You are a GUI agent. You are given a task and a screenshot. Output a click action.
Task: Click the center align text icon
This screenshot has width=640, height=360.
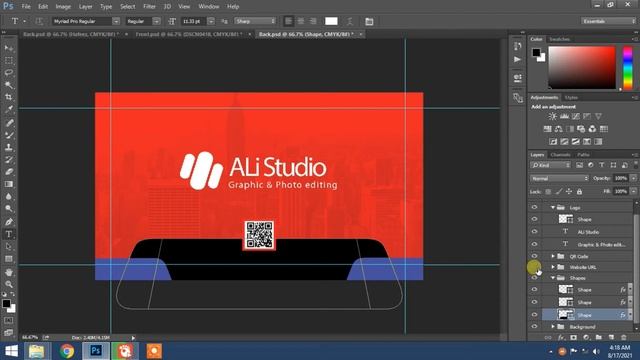pyautogui.click(x=301, y=21)
